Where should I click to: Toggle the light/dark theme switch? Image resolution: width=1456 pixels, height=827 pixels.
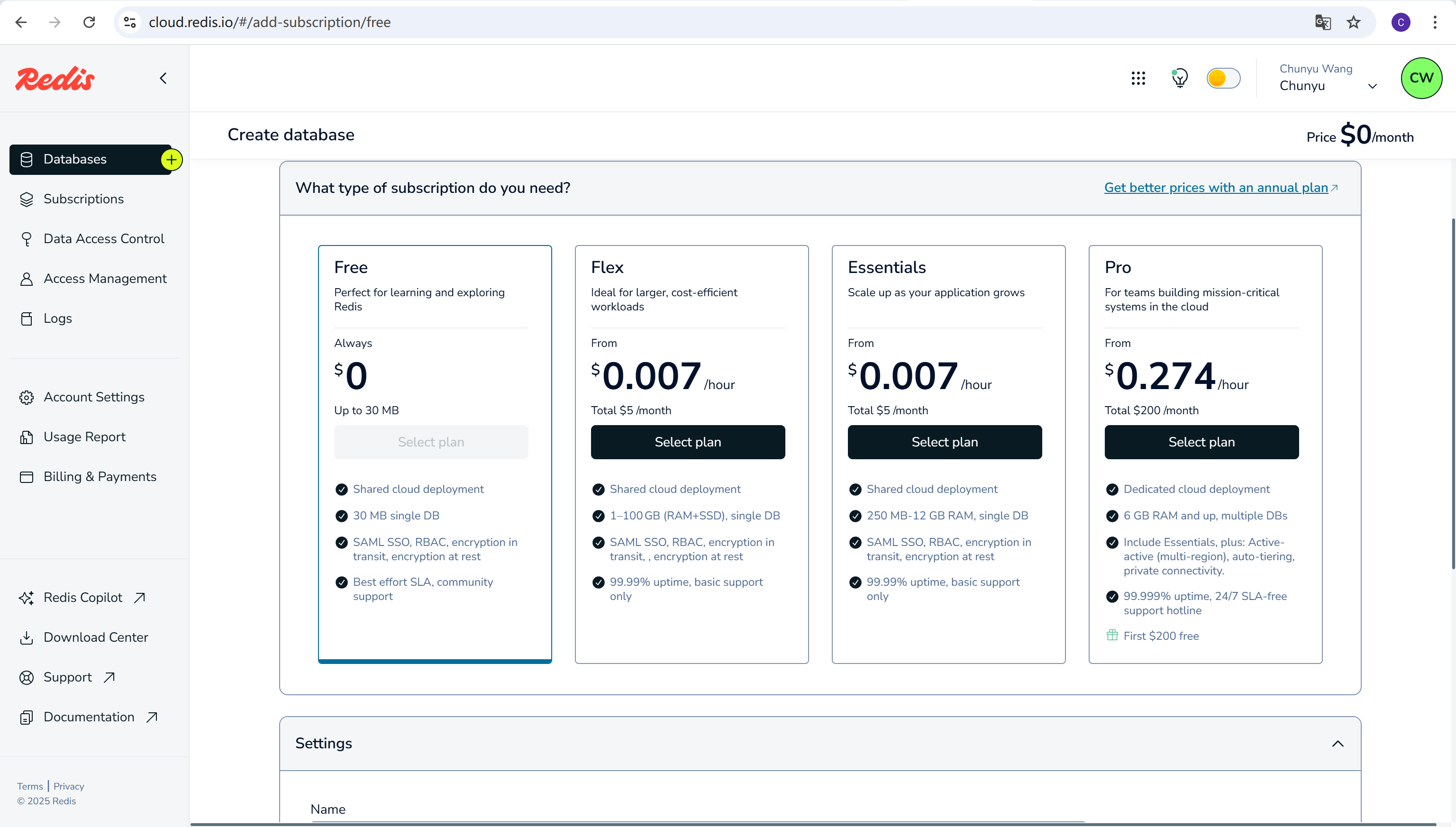pos(1223,78)
